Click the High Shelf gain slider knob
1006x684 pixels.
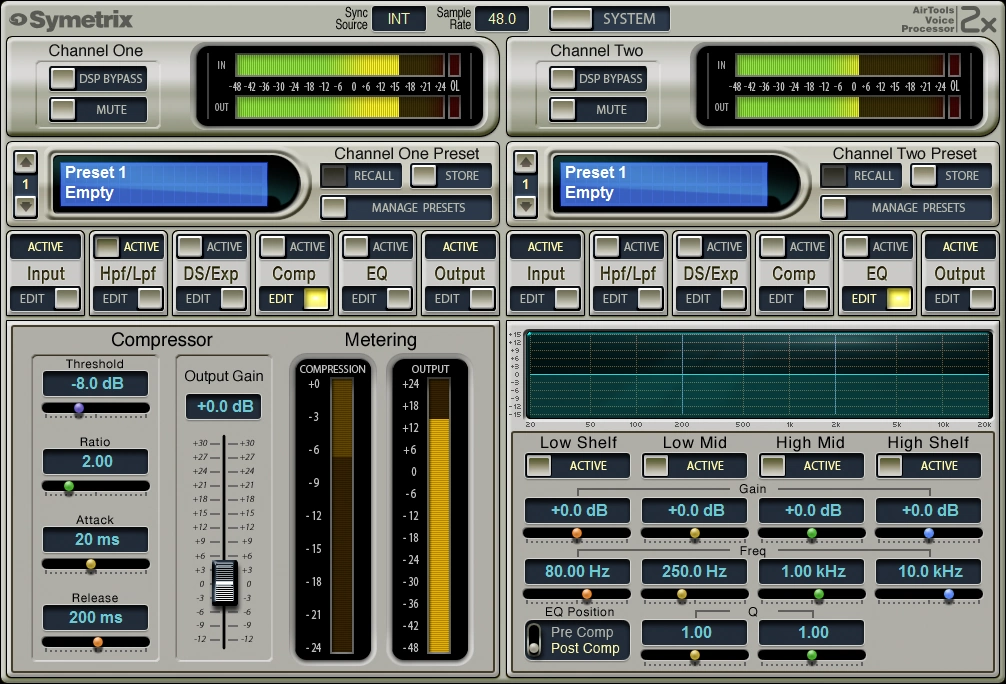tap(928, 533)
